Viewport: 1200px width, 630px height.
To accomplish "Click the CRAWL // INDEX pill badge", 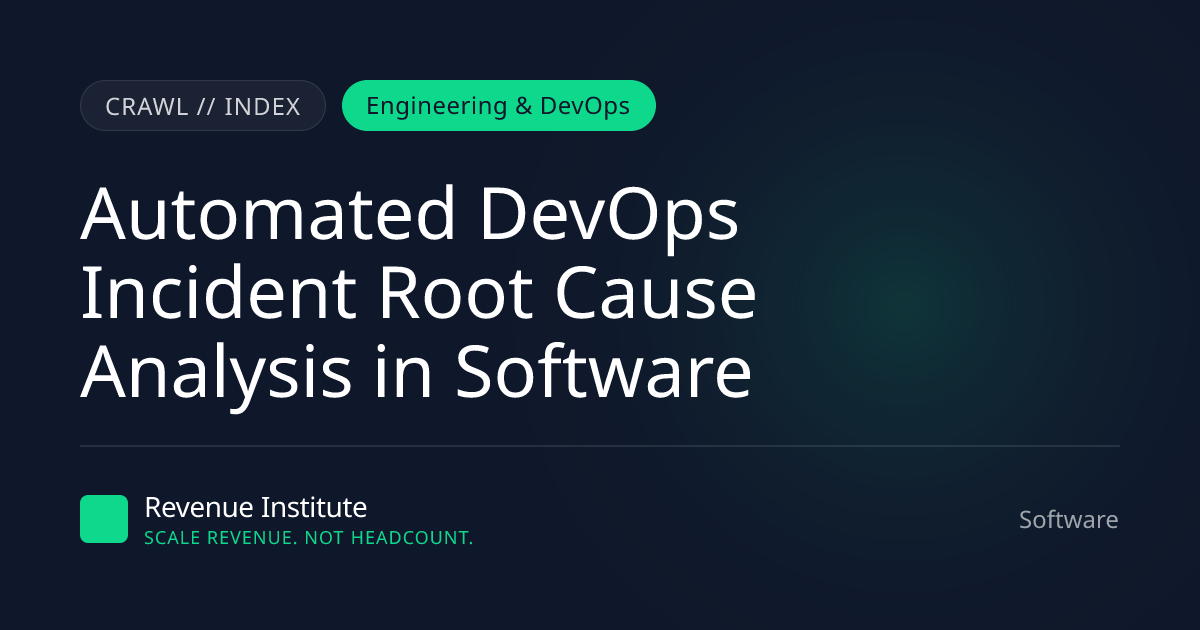I will (203, 106).
